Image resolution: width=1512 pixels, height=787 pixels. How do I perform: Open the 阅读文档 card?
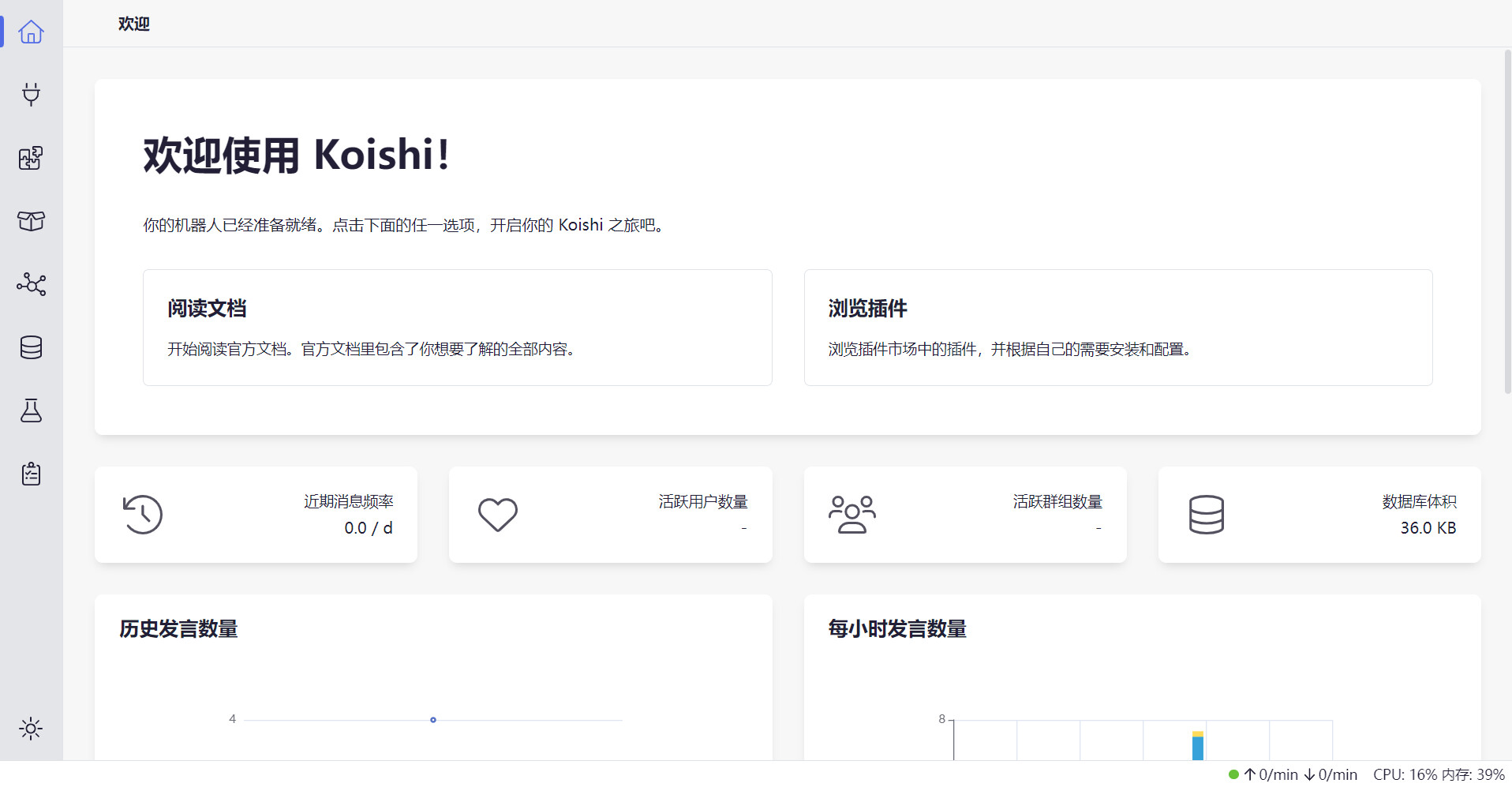457,328
